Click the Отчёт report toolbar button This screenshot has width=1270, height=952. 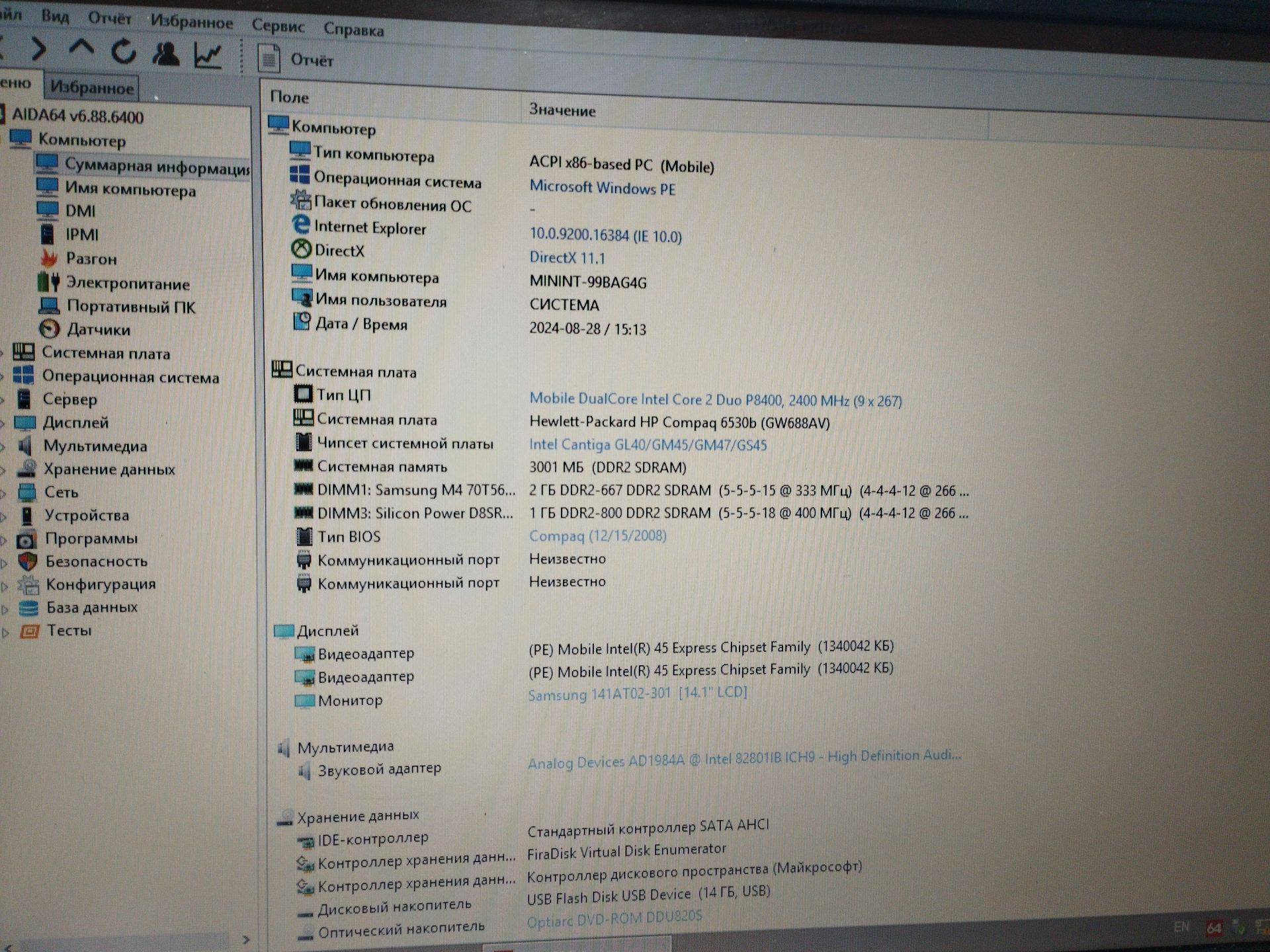coord(296,59)
